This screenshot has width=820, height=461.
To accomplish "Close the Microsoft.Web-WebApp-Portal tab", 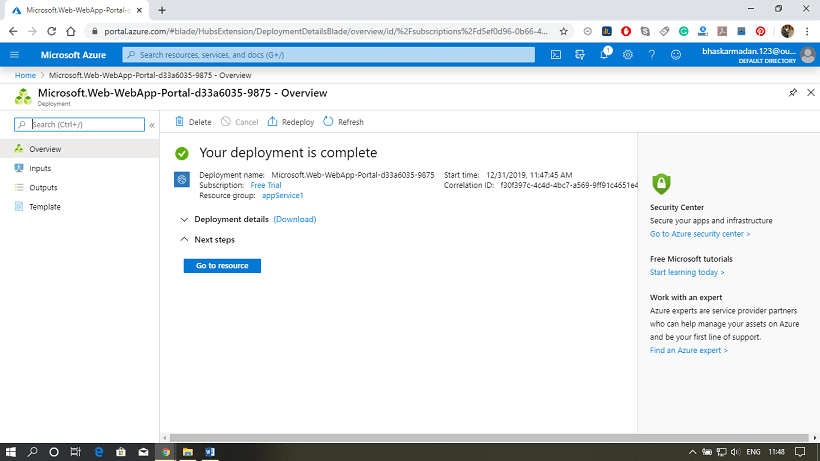I will tap(139, 10).
